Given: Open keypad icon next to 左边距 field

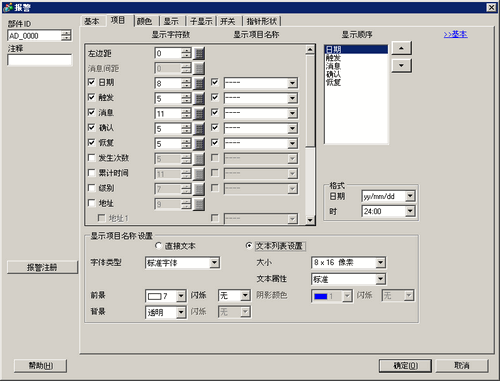Looking at the screenshot, I should click(x=199, y=53).
